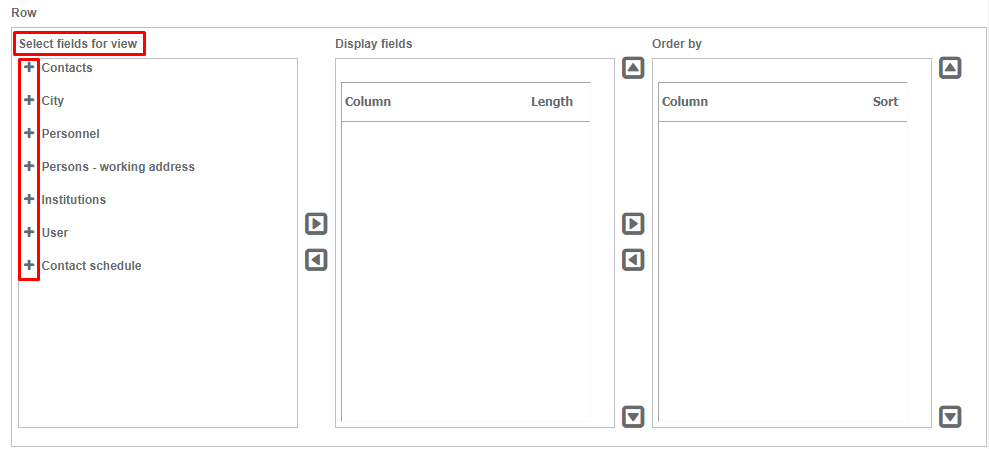Move Order by column down

pyautogui.click(x=950, y=416)
